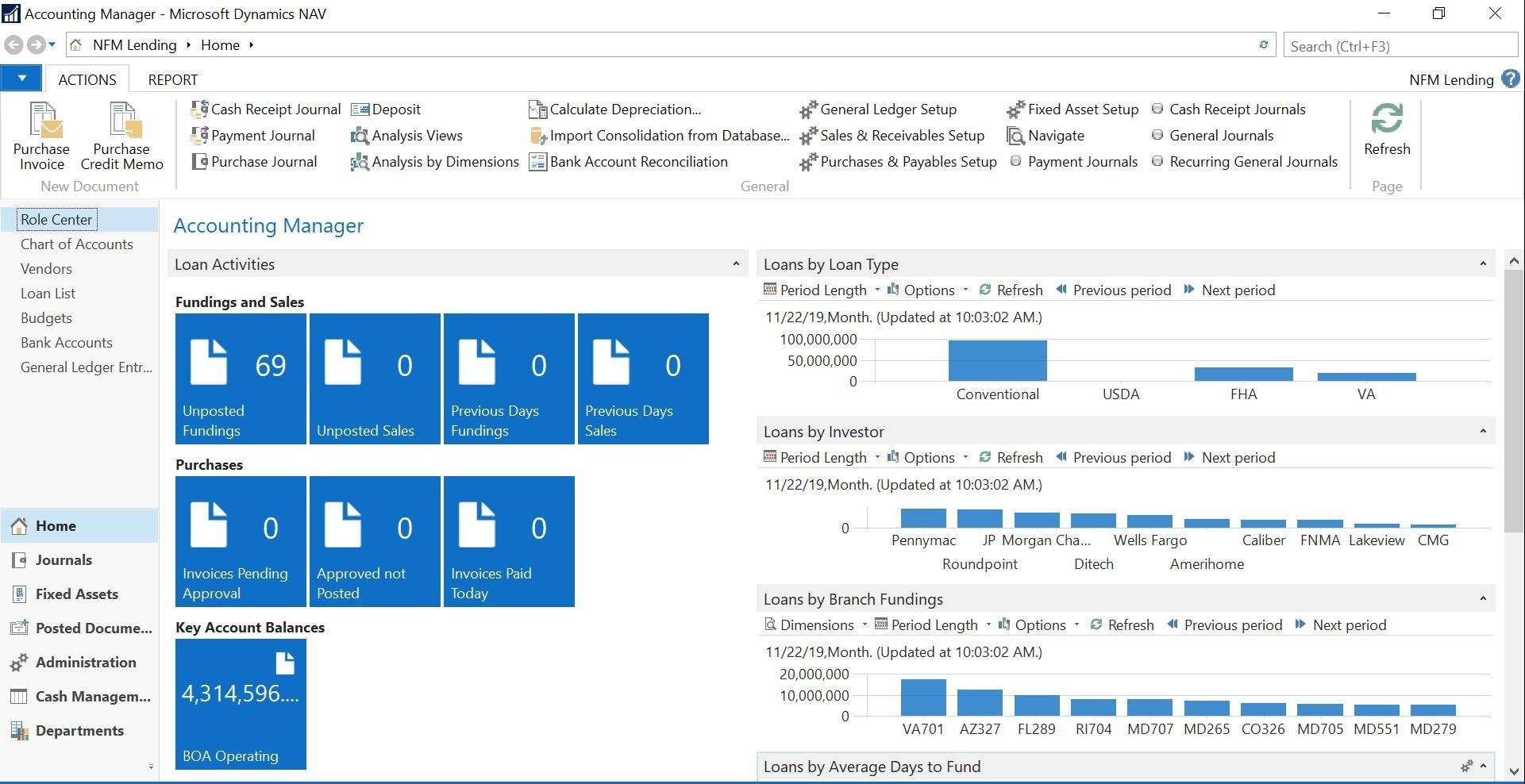Viewport: 1525px width, 784px height.
Task: Open the Unposted Fundings tile
Action: [241, 379]
